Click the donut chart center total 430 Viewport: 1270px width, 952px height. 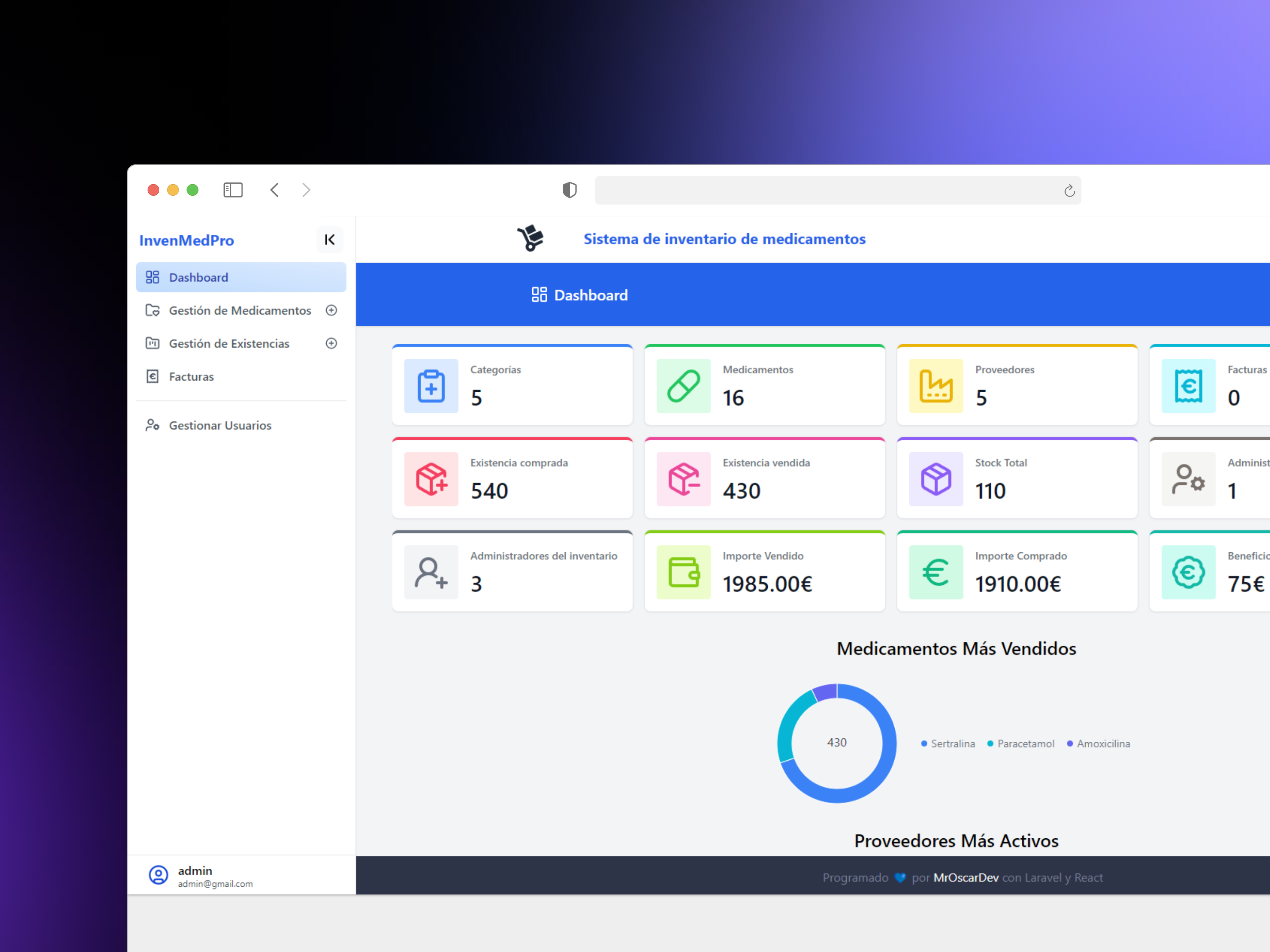tap(837, 743)
